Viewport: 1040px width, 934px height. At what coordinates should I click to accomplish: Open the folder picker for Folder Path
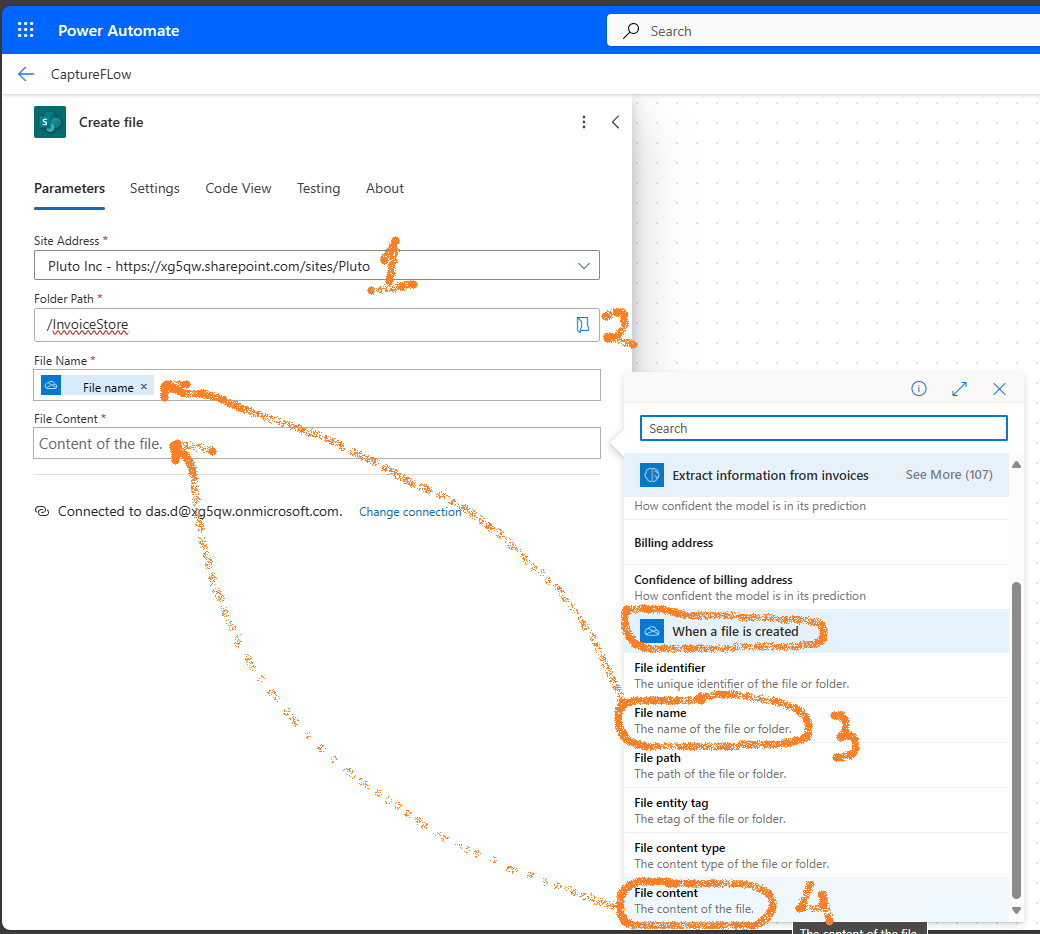pyautogui.click(x=582, y=324)
